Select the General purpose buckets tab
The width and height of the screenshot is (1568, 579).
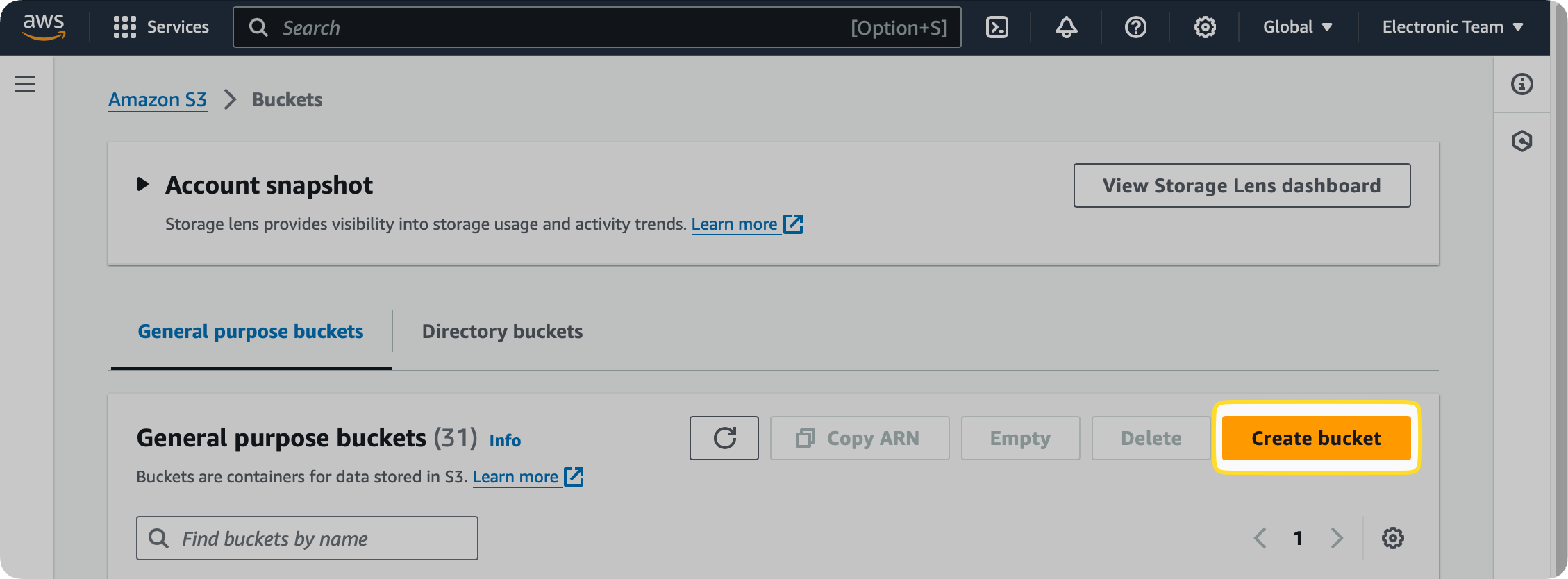coord(250,331)
